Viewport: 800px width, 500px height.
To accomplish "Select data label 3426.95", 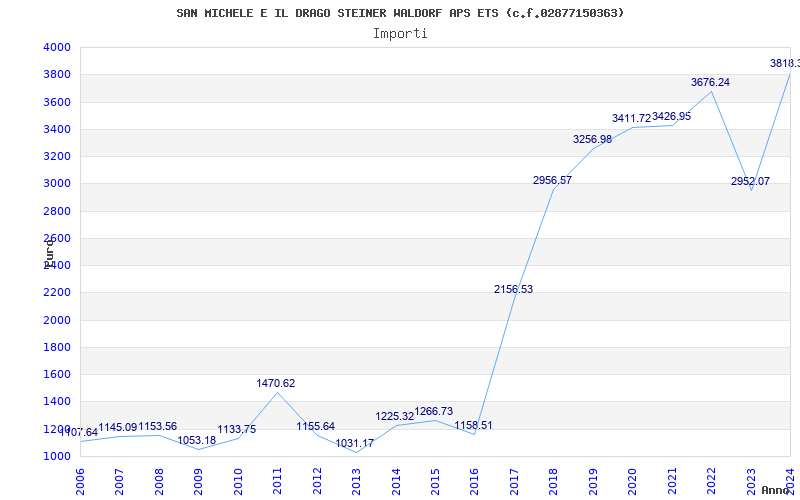I will coord(671,116).
